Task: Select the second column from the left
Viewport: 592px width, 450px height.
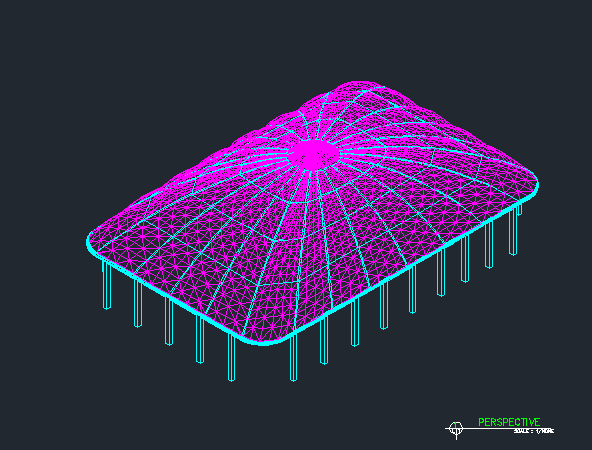Action: pyautogui.click(x=138, y=303)
